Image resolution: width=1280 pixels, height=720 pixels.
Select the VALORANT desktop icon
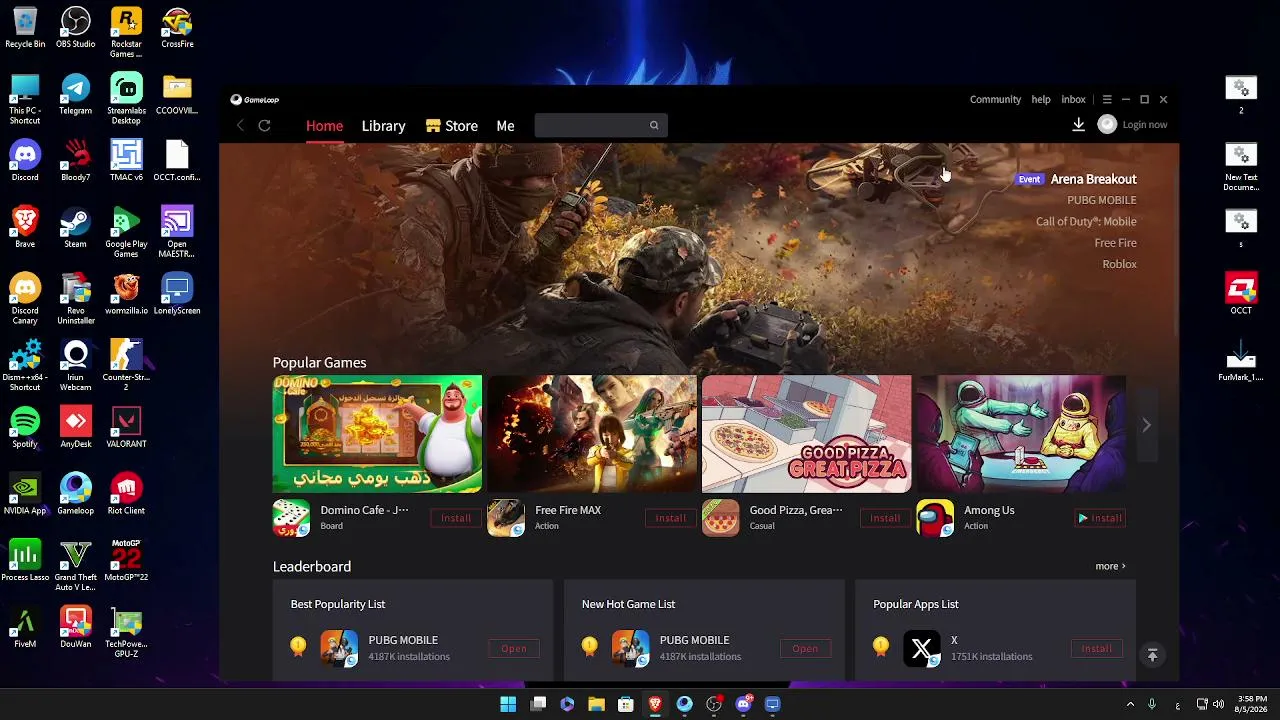[x=126, y=427]
